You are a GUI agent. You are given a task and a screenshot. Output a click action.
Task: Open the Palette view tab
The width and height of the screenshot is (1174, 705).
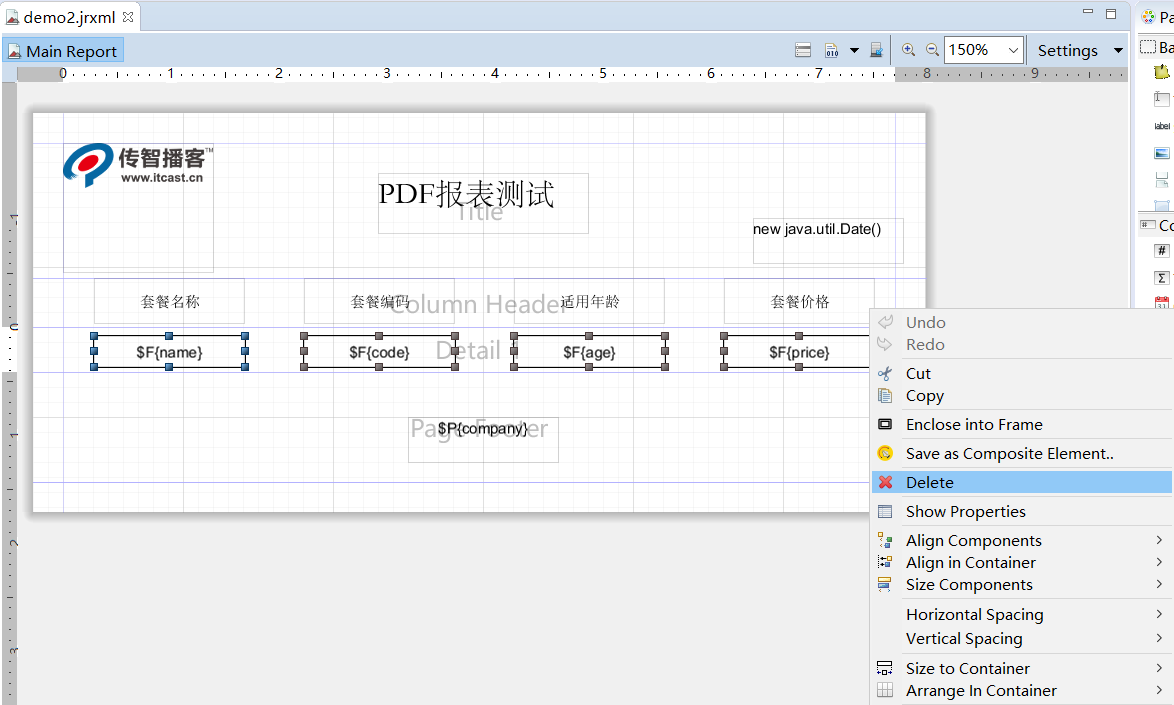point(1156,16)
